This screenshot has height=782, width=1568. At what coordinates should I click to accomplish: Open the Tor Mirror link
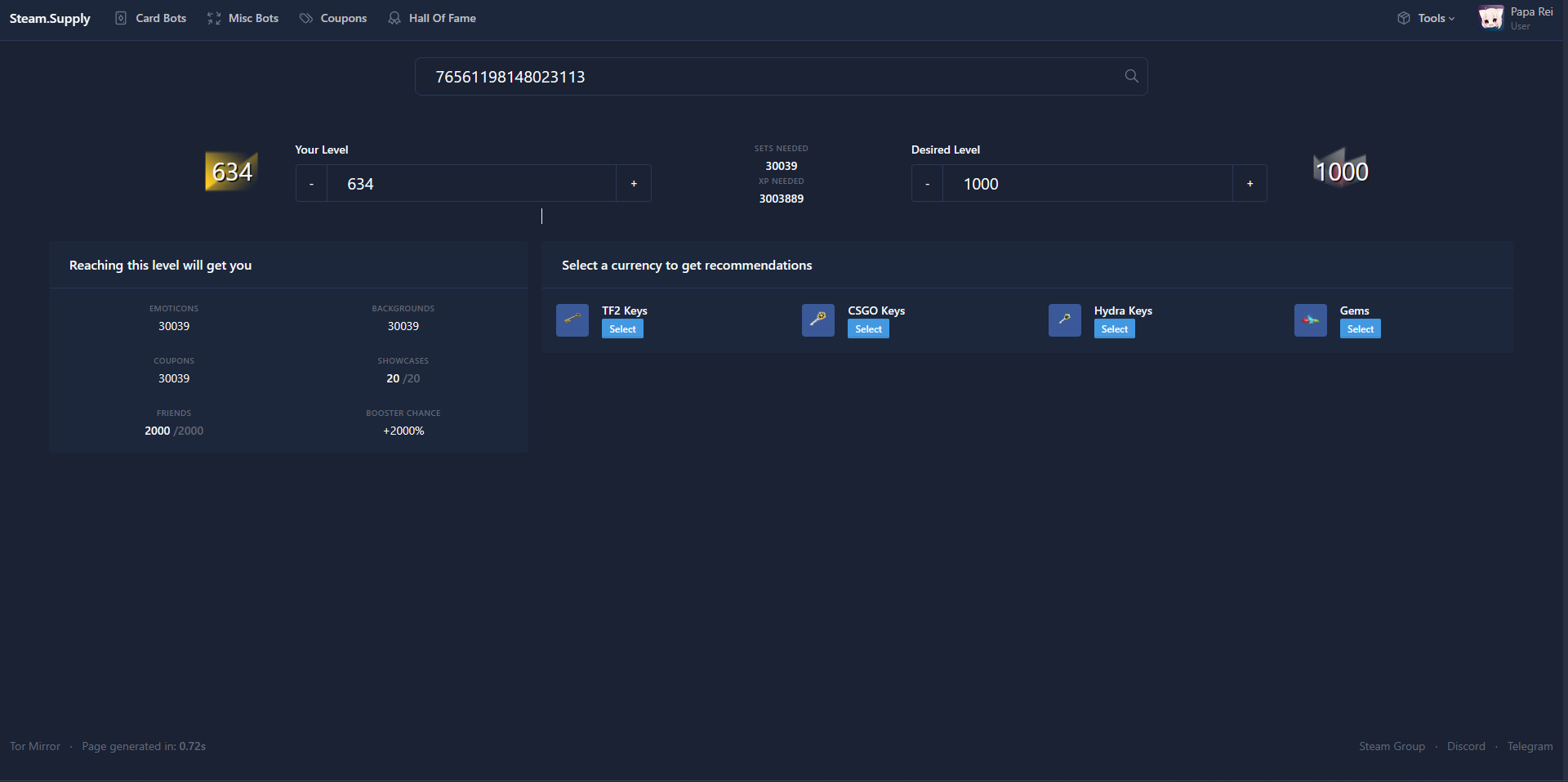click(x=35, y=746)
